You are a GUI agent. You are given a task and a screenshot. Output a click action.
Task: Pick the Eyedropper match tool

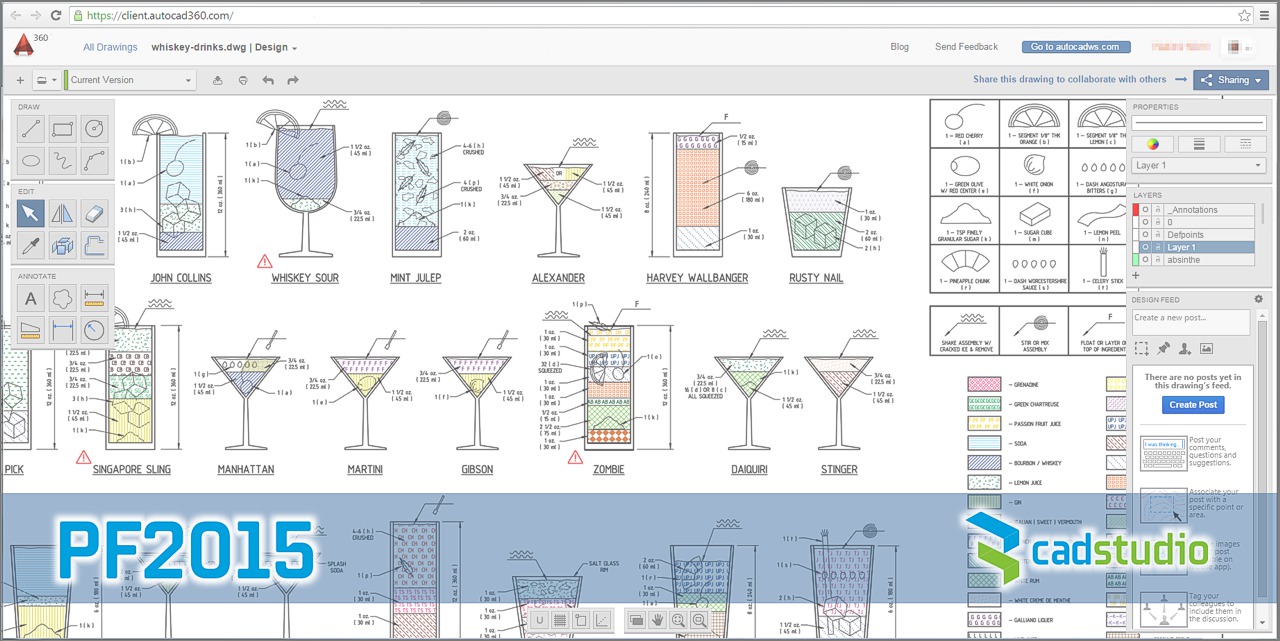pyautogui.click(x=31, y=244)
